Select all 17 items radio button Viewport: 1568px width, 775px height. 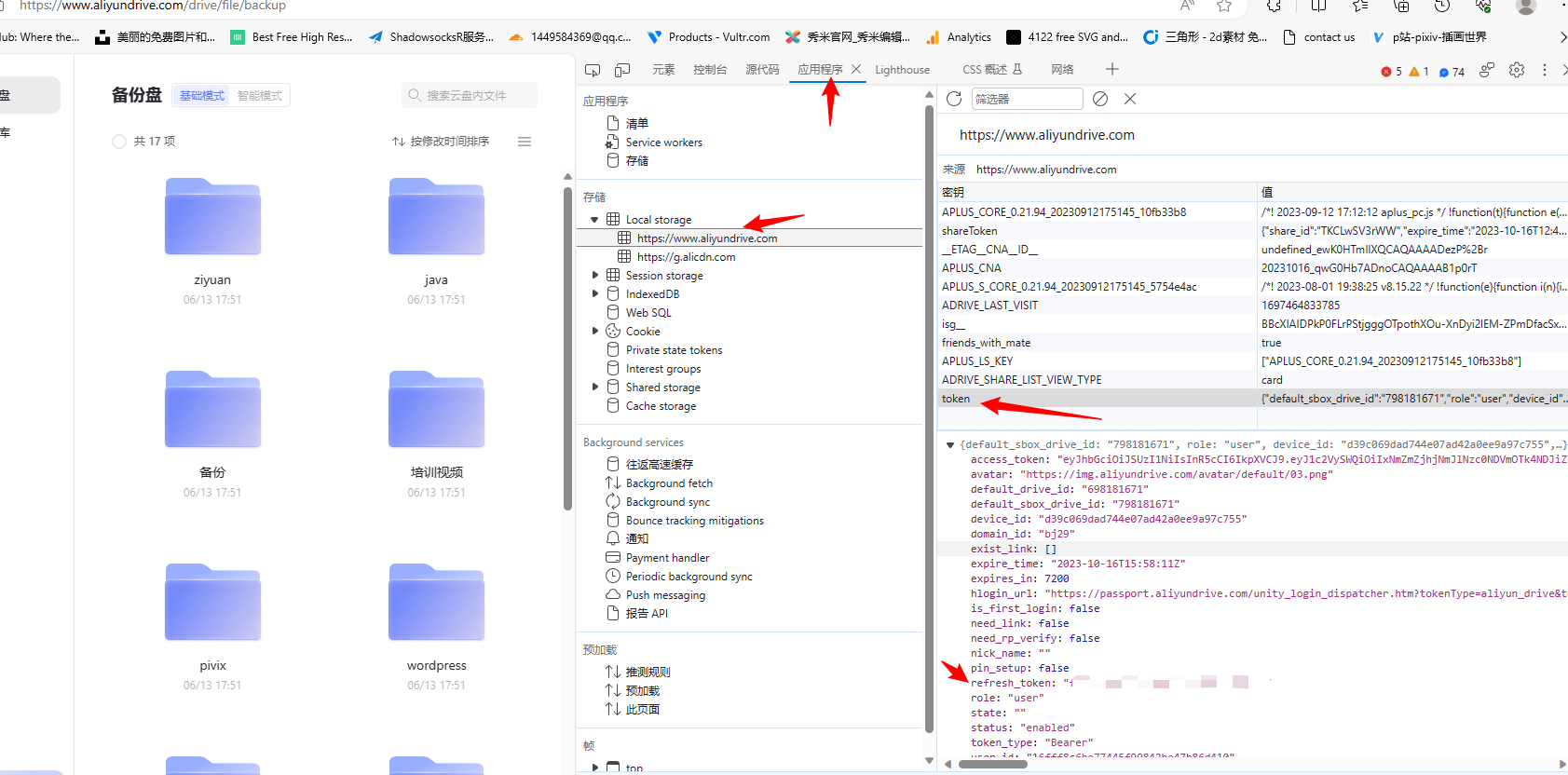click(119, 142)
